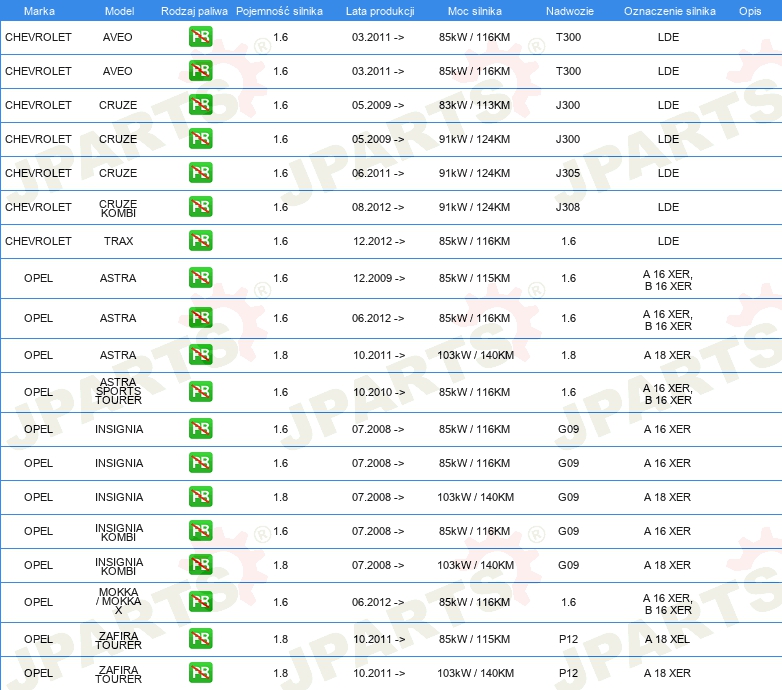
Task: Select the TRAX model cell
Action: coord(119,241)
